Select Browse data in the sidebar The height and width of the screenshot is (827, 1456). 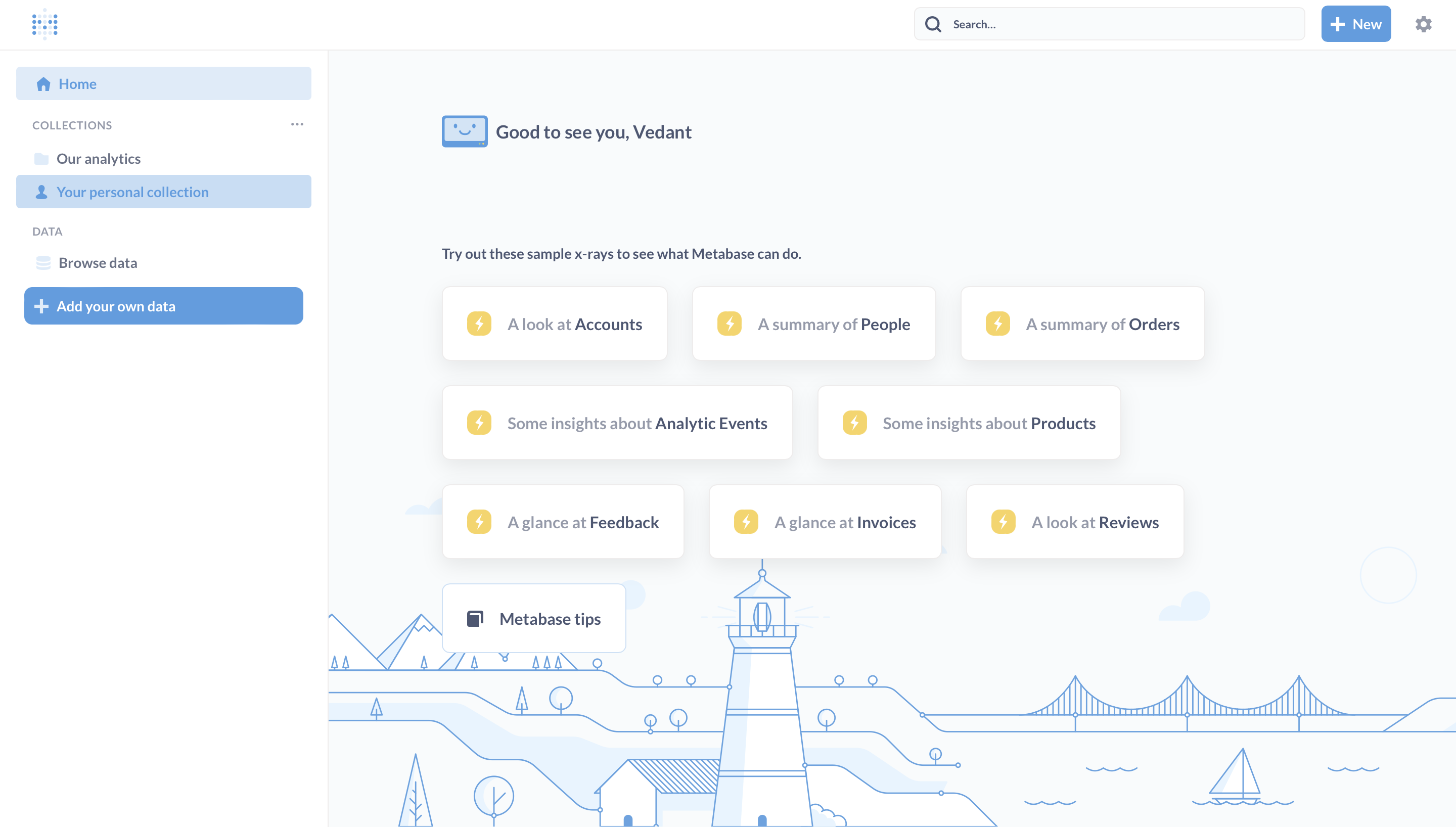point(163,262)
